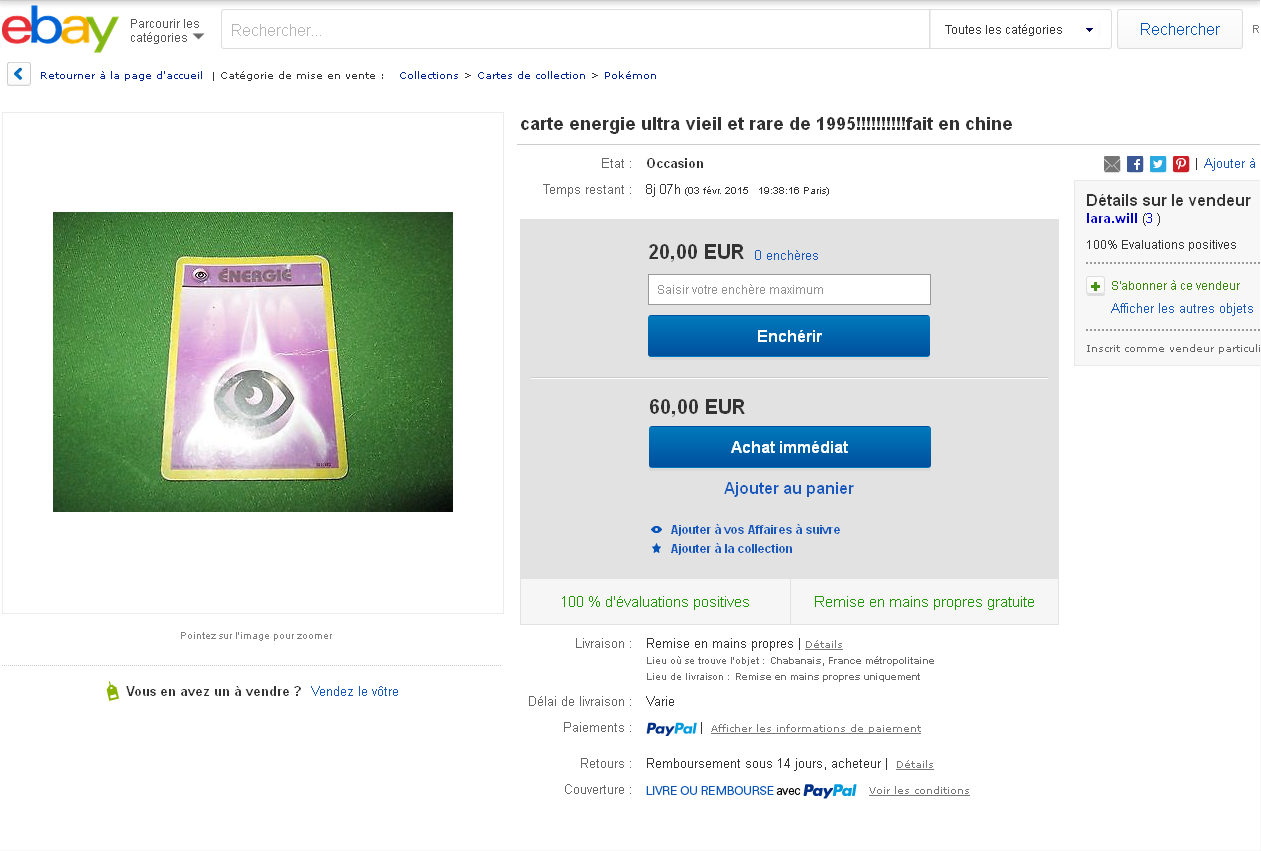Click the green price tag icon

pyautogui.click(x=113, y=691)
